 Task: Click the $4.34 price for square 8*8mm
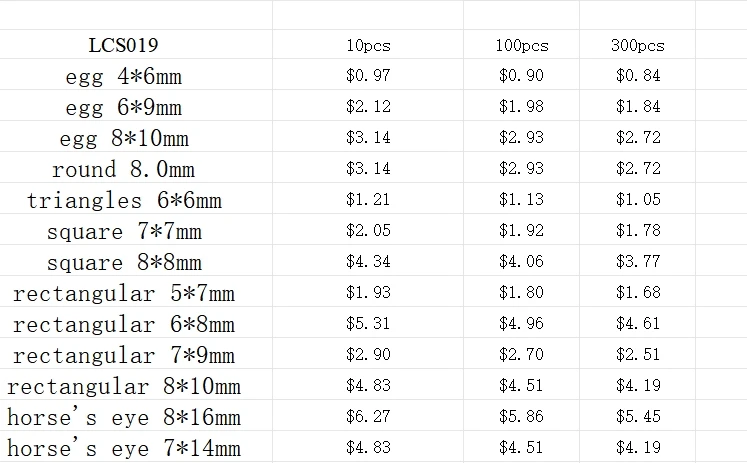[x=368, y=262]
